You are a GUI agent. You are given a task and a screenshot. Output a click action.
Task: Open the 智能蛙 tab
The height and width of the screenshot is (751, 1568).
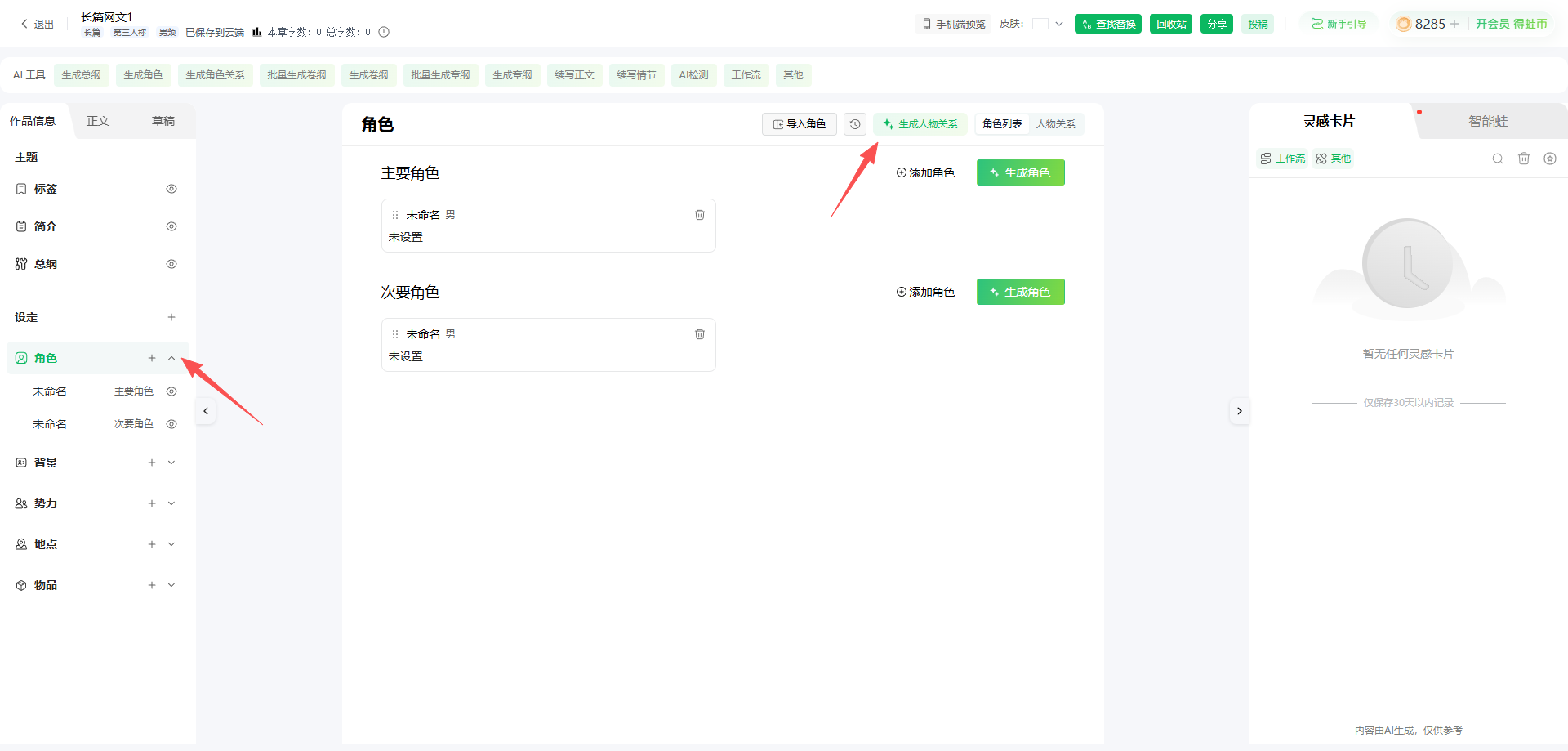tap(1488, 122)
